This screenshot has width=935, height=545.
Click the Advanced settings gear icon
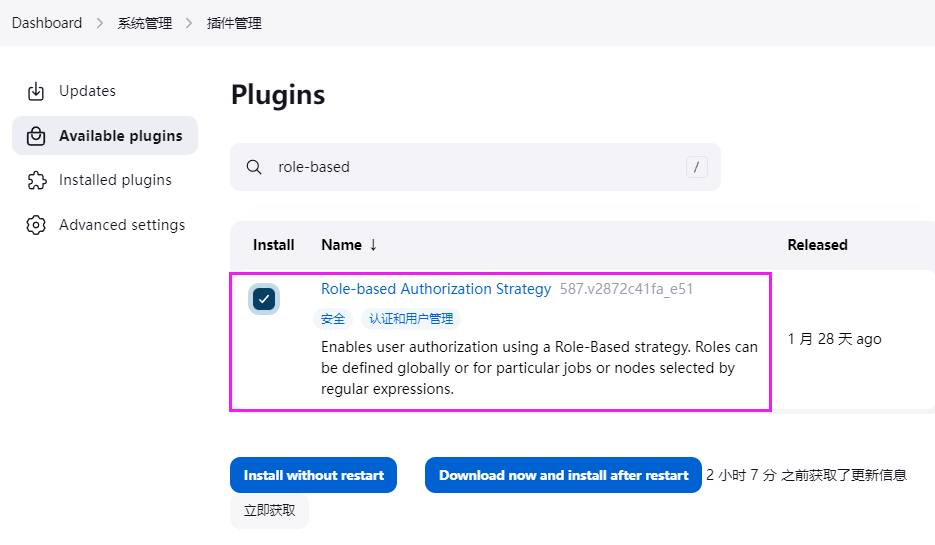(x=36, y=225)
